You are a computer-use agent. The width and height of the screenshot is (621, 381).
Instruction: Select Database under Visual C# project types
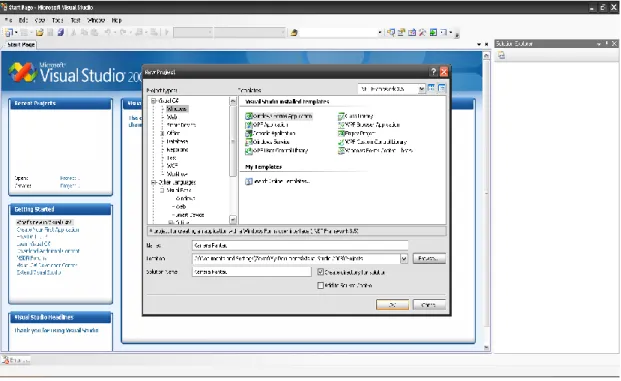pos(177,141)
